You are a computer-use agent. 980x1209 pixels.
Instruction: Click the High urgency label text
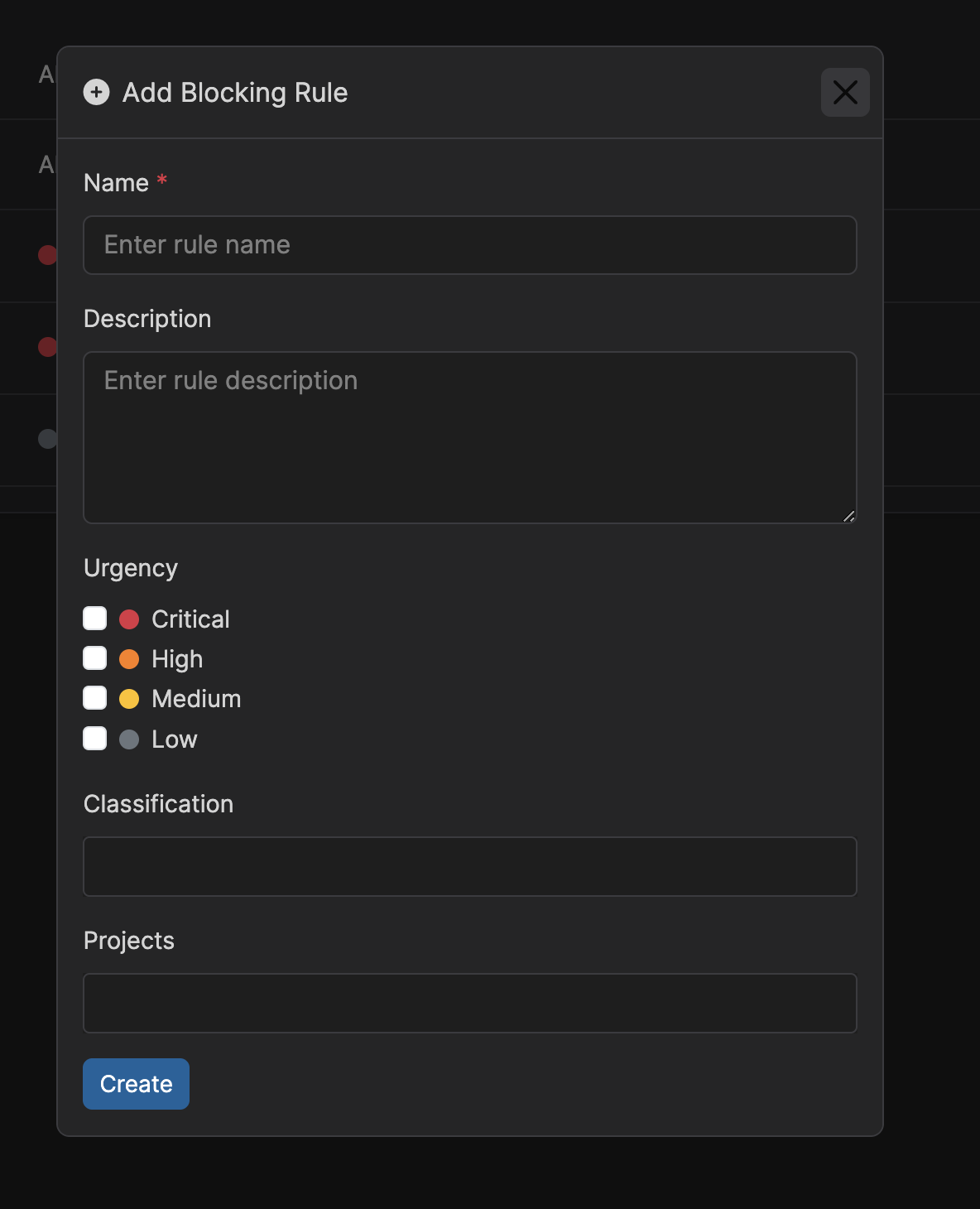pyautogui.click(x=177, y=659)
